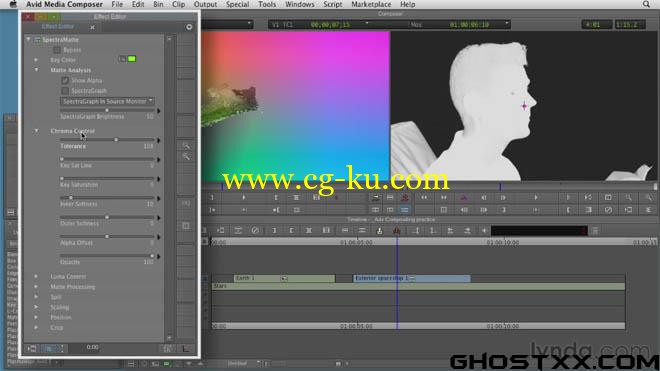The image size is (660, 371).
Task: Expand the Spill section
Action: pos(36,297)
